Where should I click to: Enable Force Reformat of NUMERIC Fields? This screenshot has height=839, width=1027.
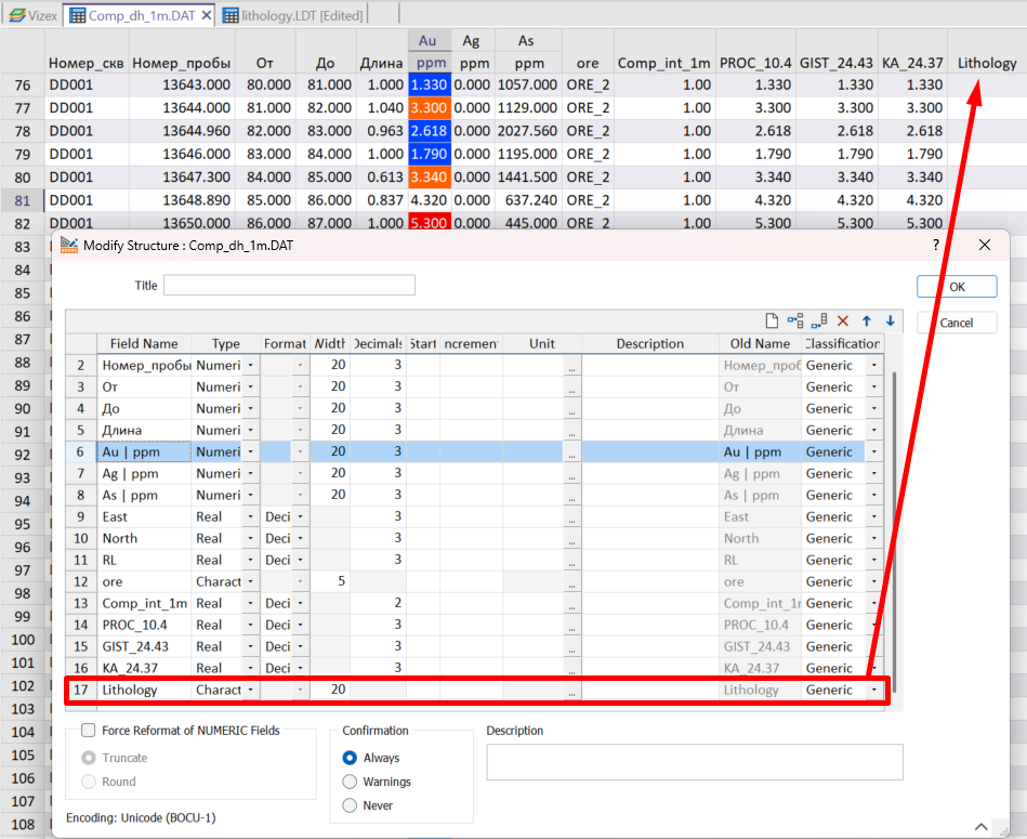click(x=89, y=731)
